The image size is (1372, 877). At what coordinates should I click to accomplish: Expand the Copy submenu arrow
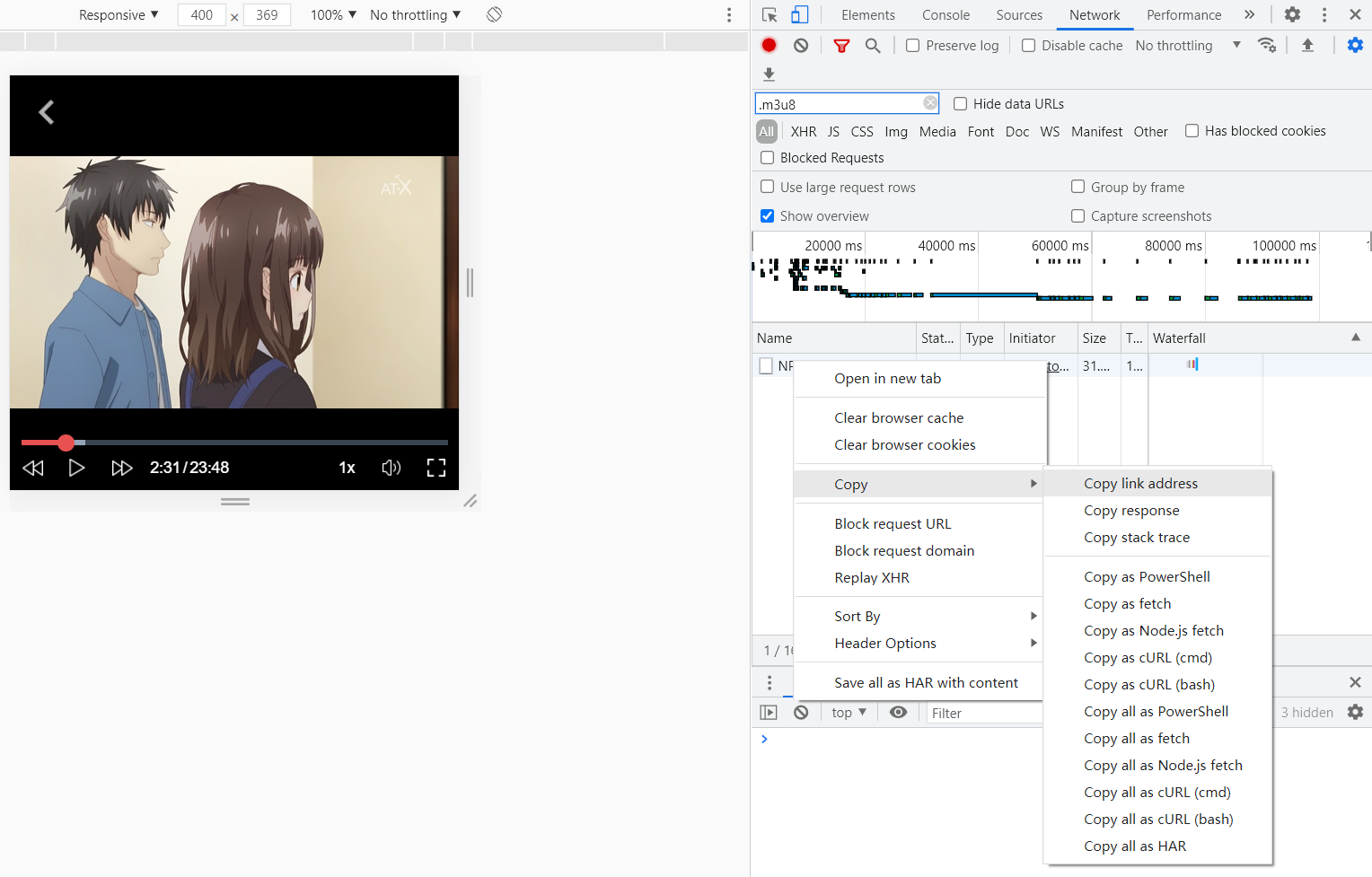click(x=1033, y=484)
